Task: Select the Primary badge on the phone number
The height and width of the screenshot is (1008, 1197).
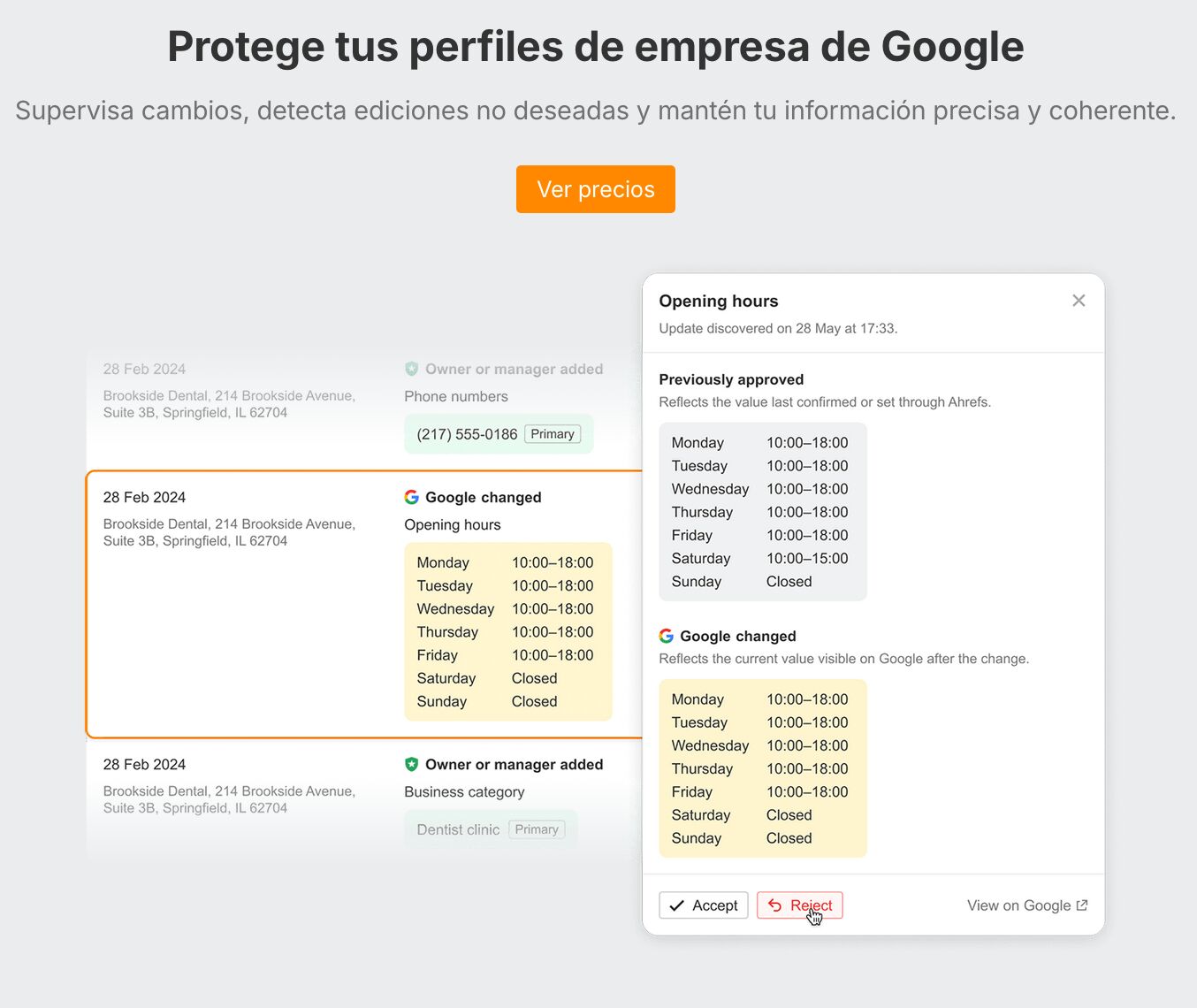Action: 552,434
